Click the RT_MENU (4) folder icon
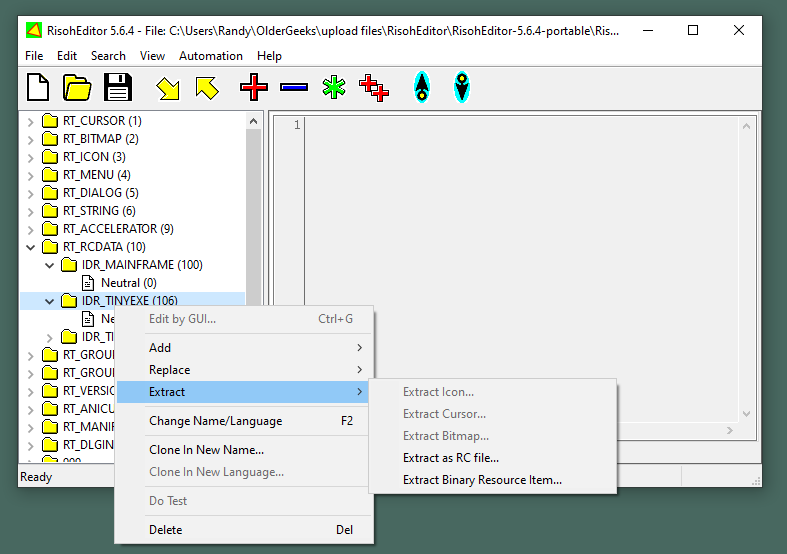787x554 pixels. 50,175
